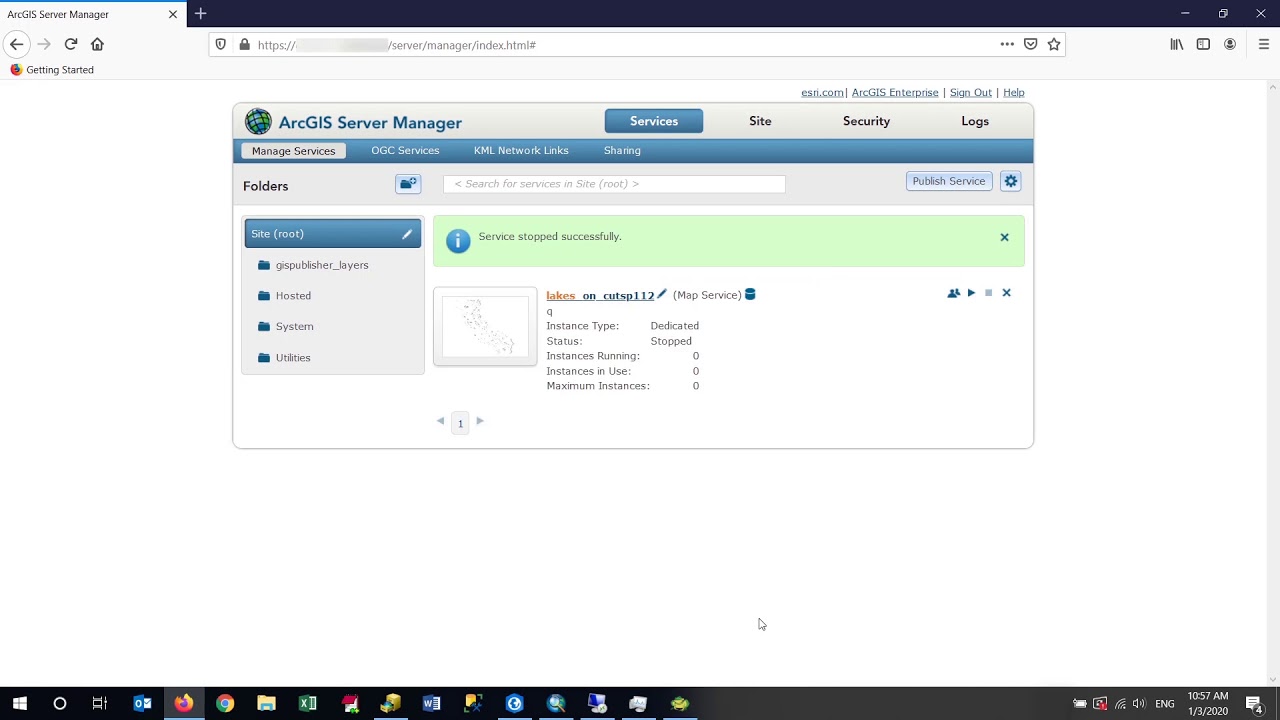Click the Save to Pocket icon
Viewport: 1280px width, 720px height.
click(1031, 44)
